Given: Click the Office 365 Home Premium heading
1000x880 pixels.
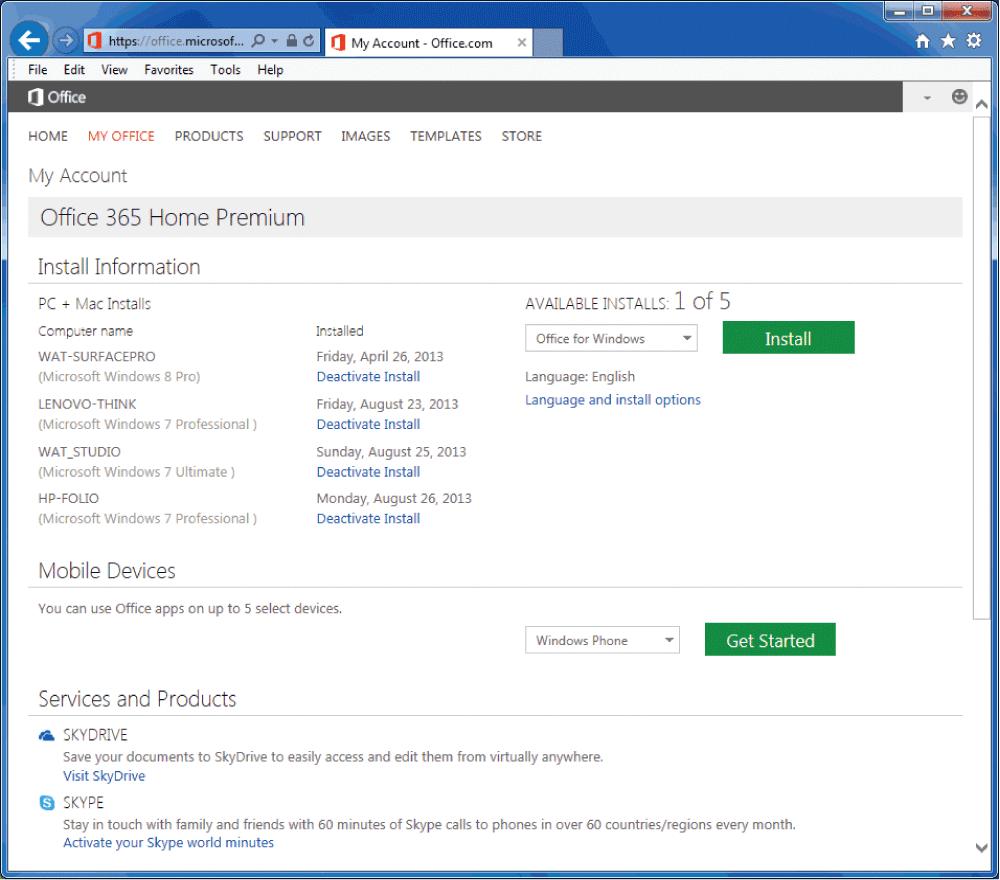Looking at the screenshot, I should point(172,217).
